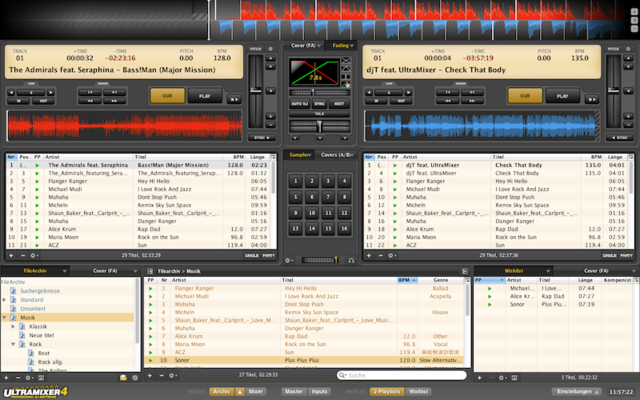Screen dimensions: 640x400
Task: Toggle AUTO DJ mode
Action: (300, 104)
